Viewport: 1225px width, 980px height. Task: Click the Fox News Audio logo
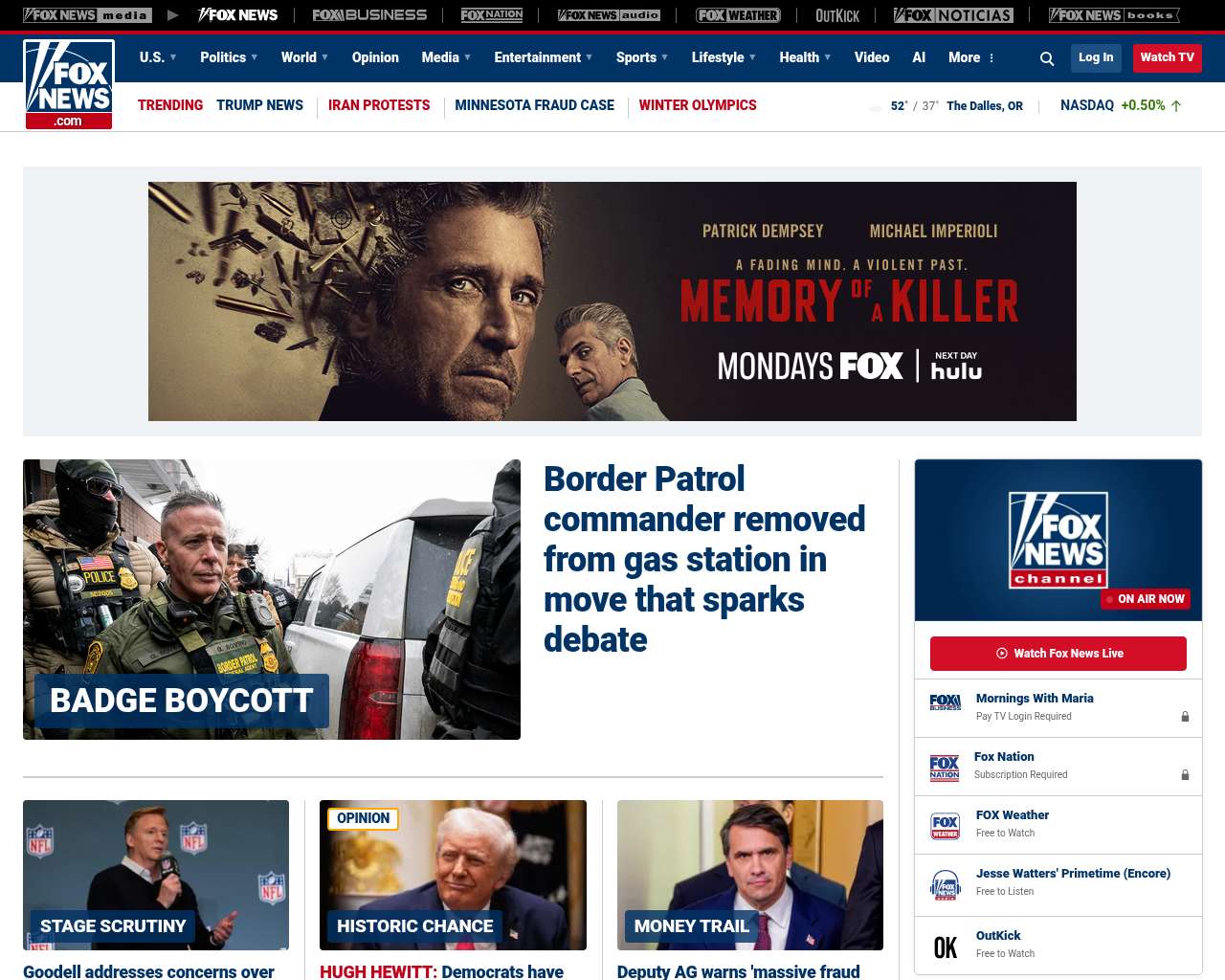click(x=609, y=15)
